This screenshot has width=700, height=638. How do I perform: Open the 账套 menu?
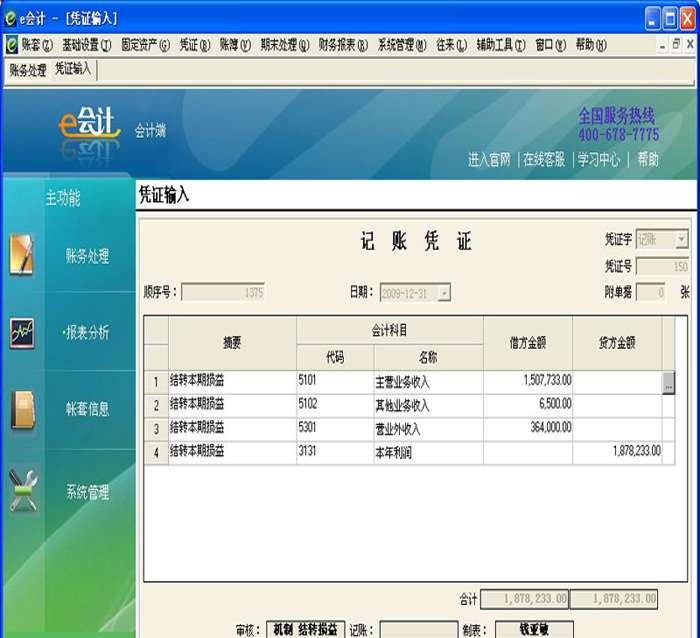pos(37,45)
